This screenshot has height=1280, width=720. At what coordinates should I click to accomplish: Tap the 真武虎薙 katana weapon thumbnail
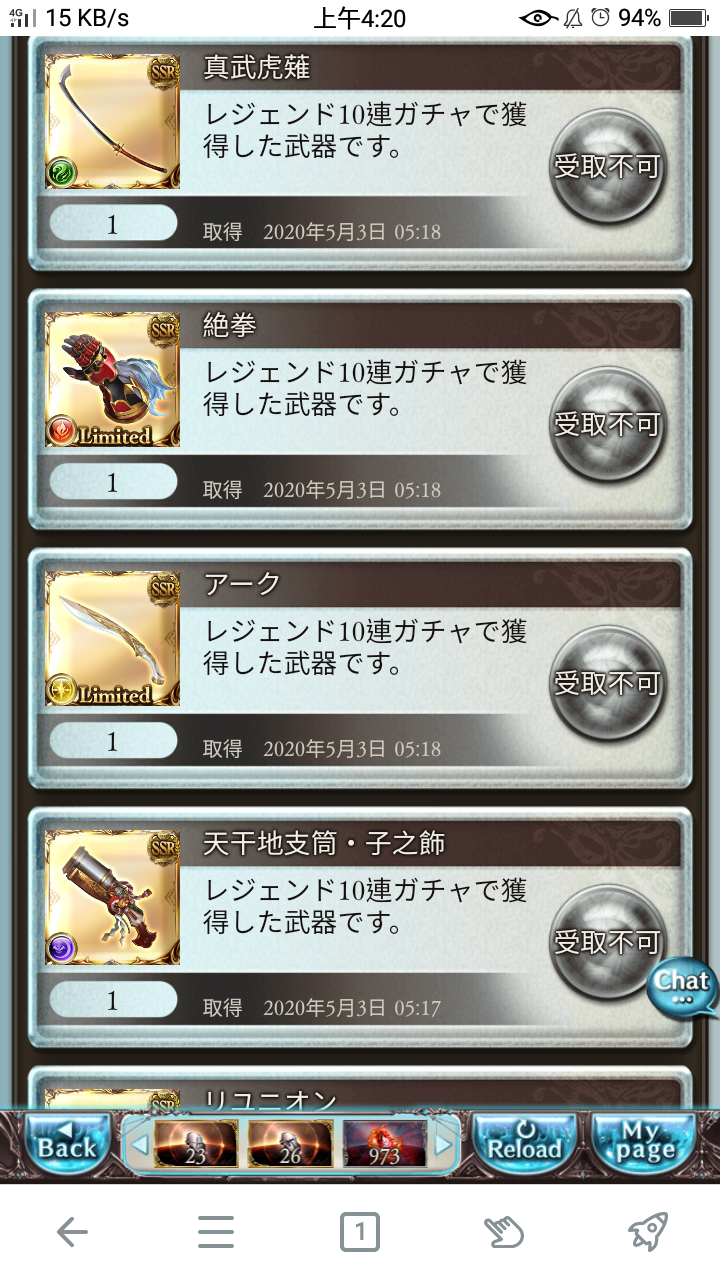point(113,122)
